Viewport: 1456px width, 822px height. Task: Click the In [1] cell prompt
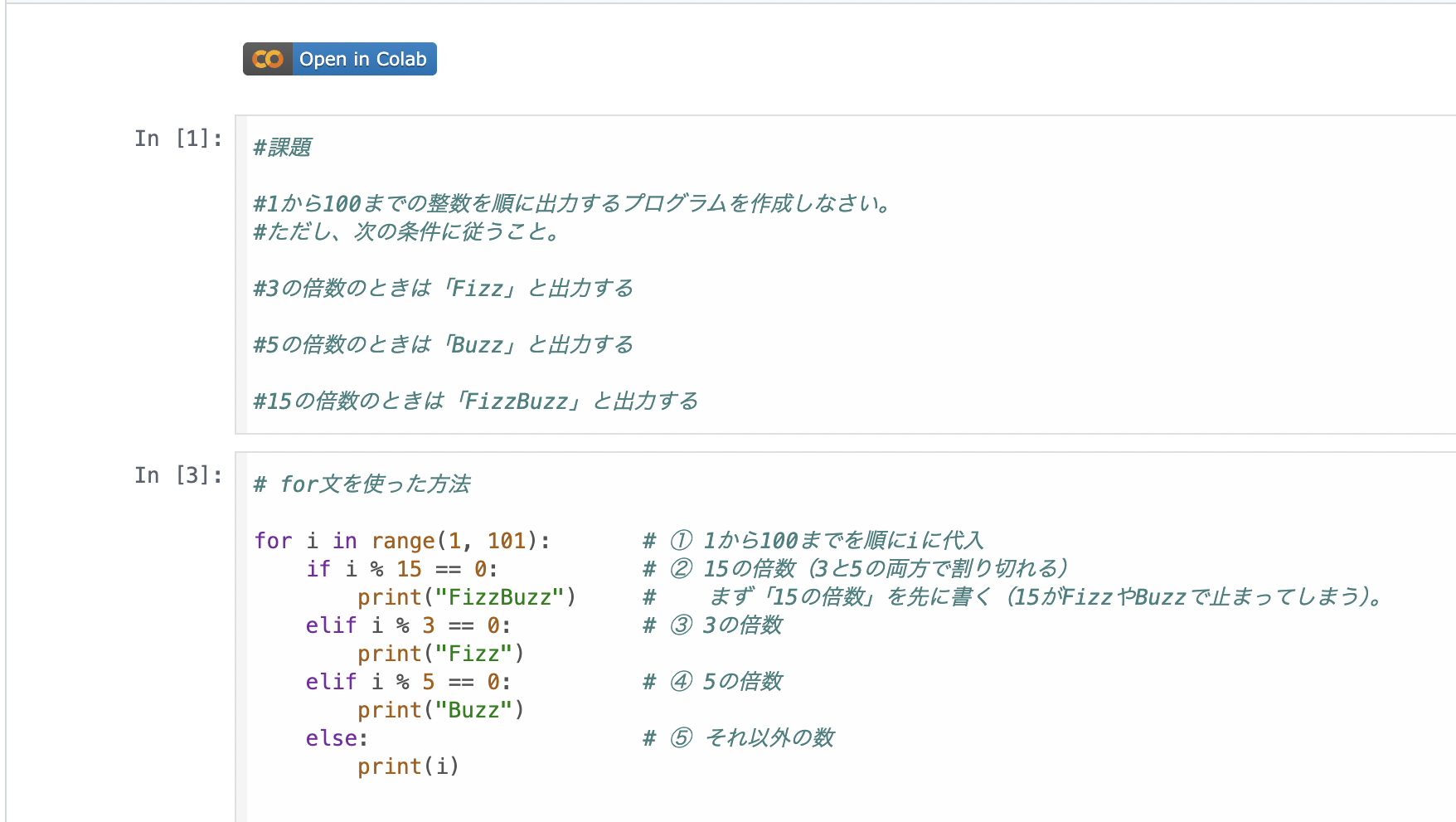pos(178,139)
